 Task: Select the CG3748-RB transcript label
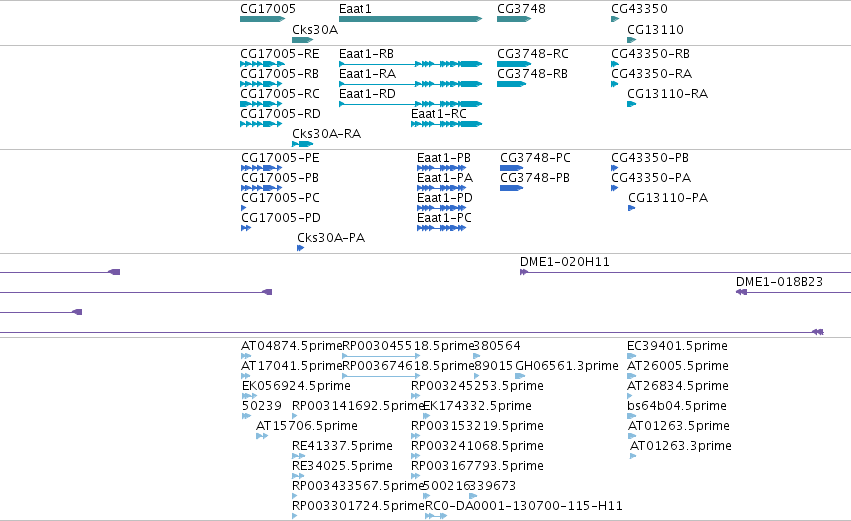[x=532, y=74]
